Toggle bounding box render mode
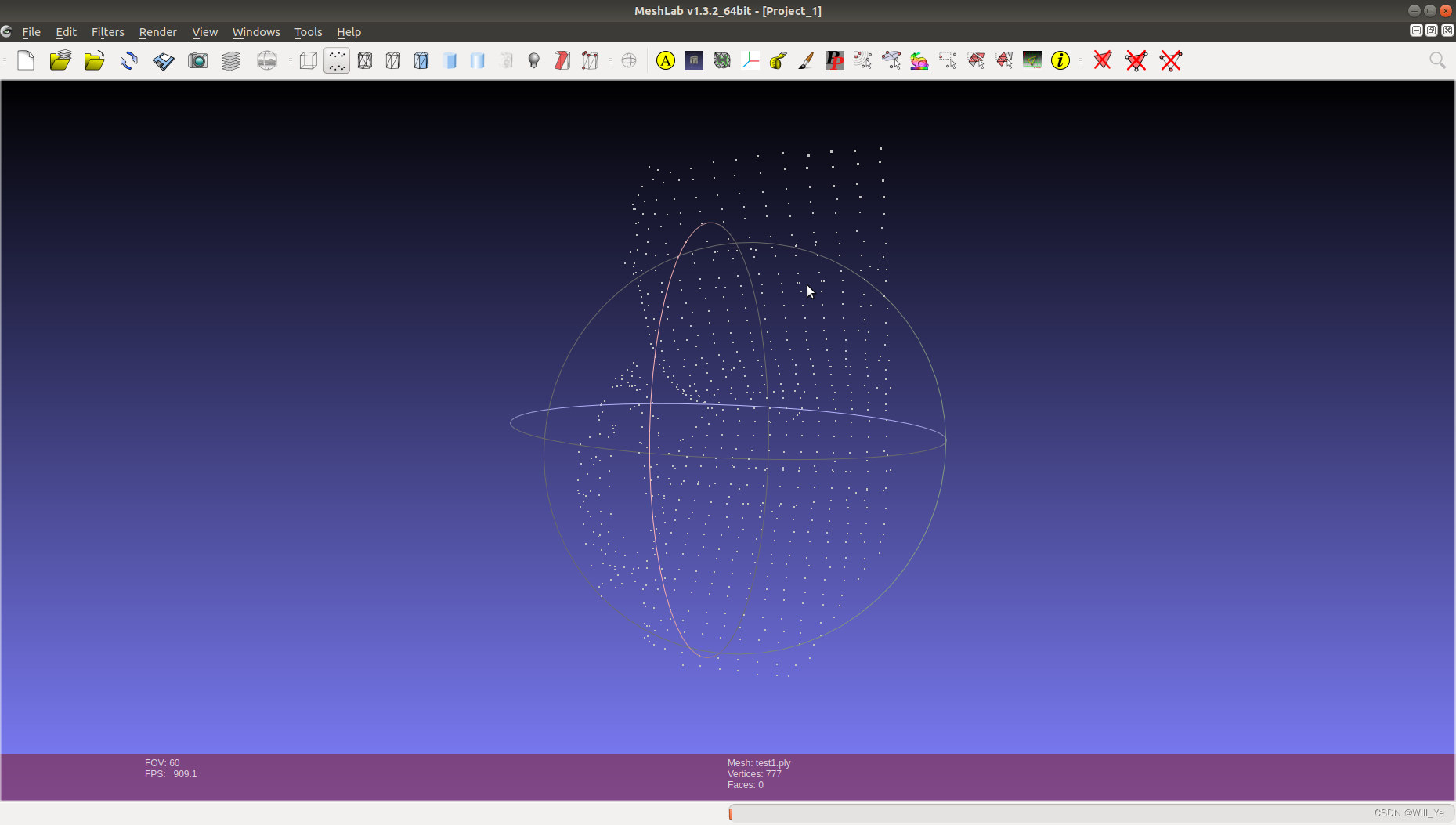This screenshot has height=825, width=1456. [x=309, y=60]
